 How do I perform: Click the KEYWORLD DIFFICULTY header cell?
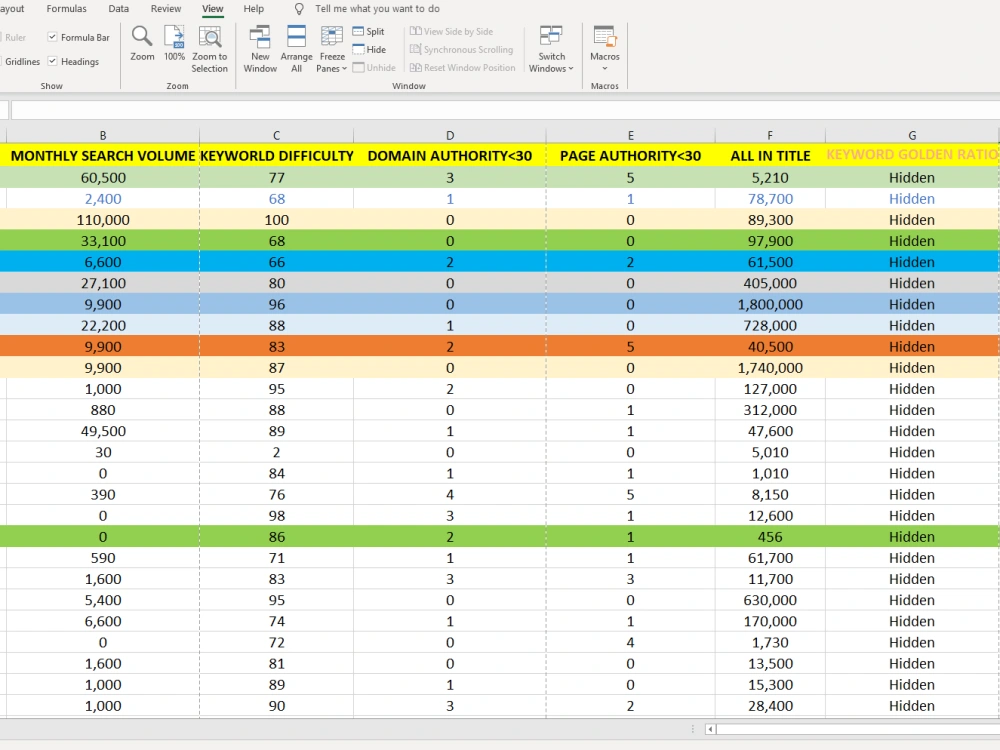[x=276, y=156]
